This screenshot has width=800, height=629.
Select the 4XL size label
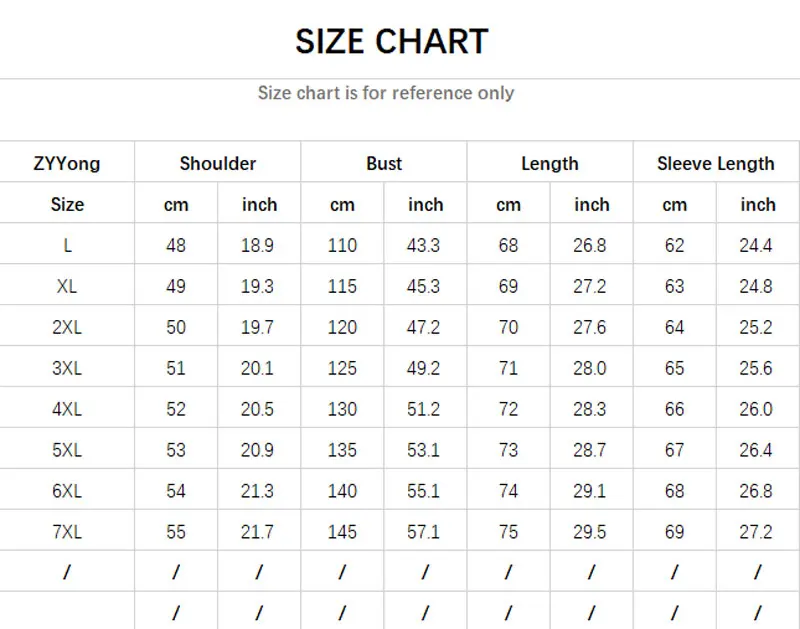click(67, 409)
